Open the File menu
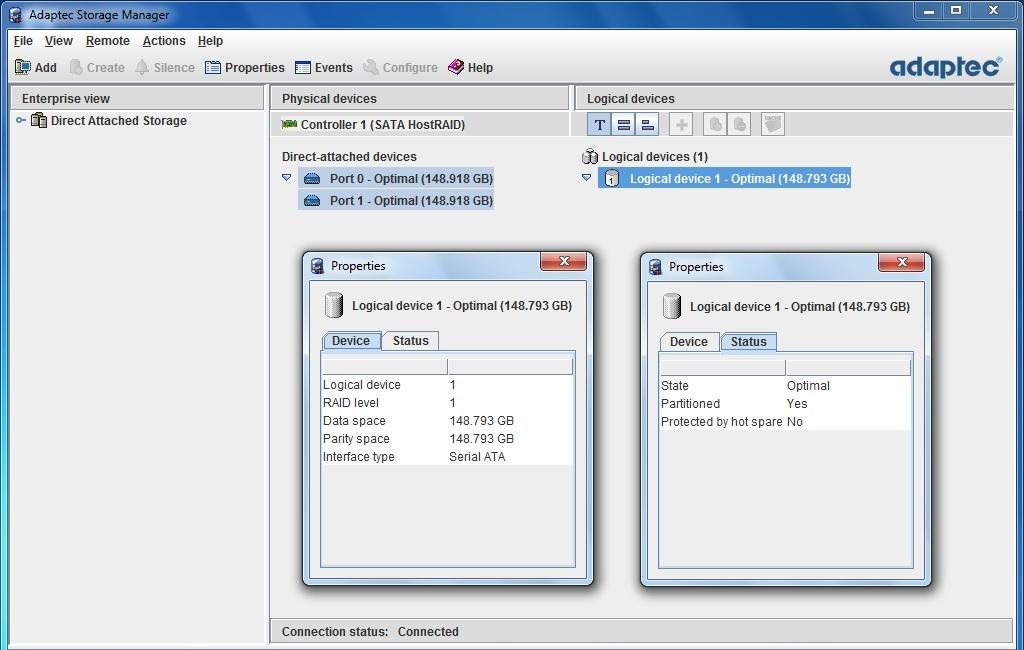This screenshot has height=650, width=1024. [23, 41]
